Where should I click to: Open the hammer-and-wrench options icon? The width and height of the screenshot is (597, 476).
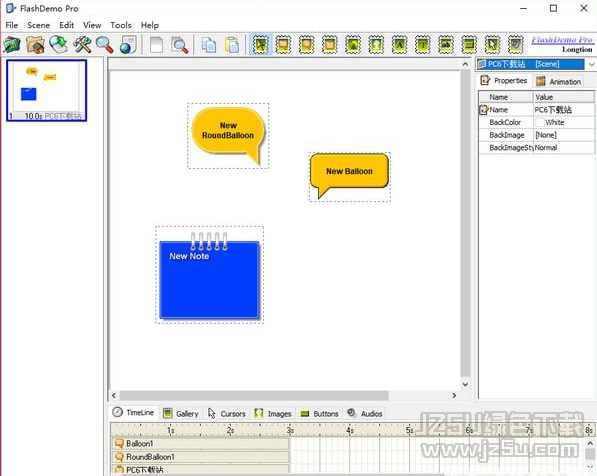point(82,45)
